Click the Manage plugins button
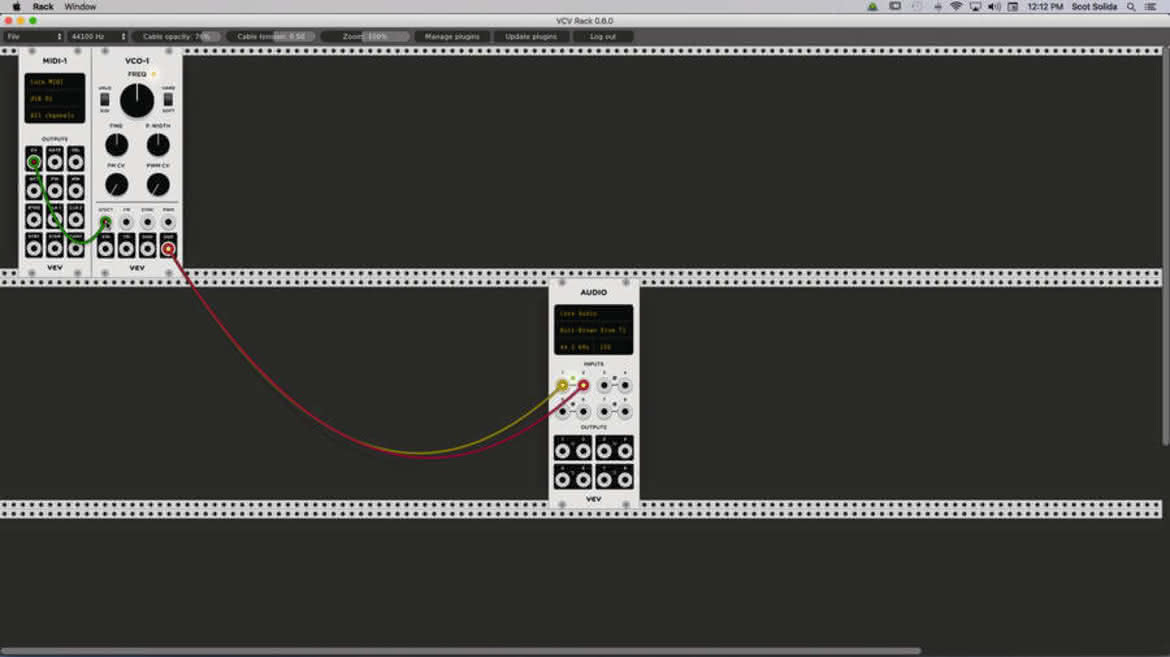This screenshot has height=657, width=1170. (x=452, y=37)
